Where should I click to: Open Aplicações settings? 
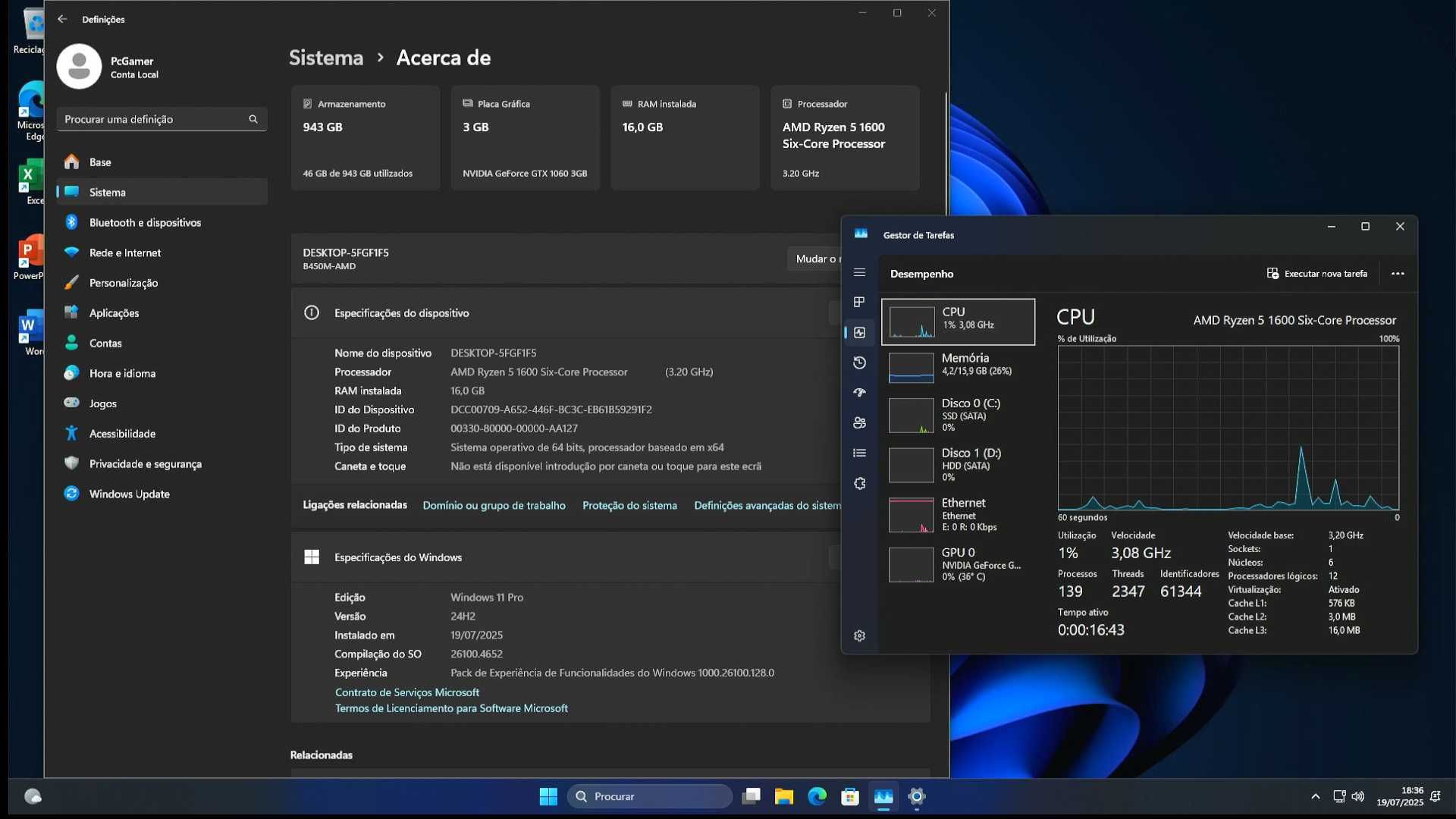click(x=162, y=313)
